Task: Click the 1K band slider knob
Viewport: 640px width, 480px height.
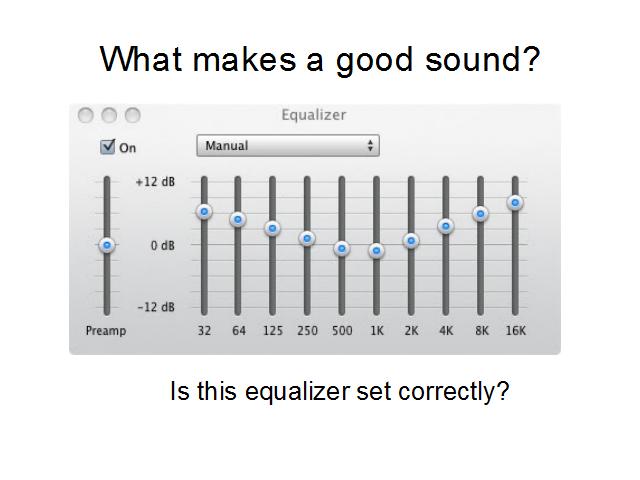Action: tap(376, 250)
